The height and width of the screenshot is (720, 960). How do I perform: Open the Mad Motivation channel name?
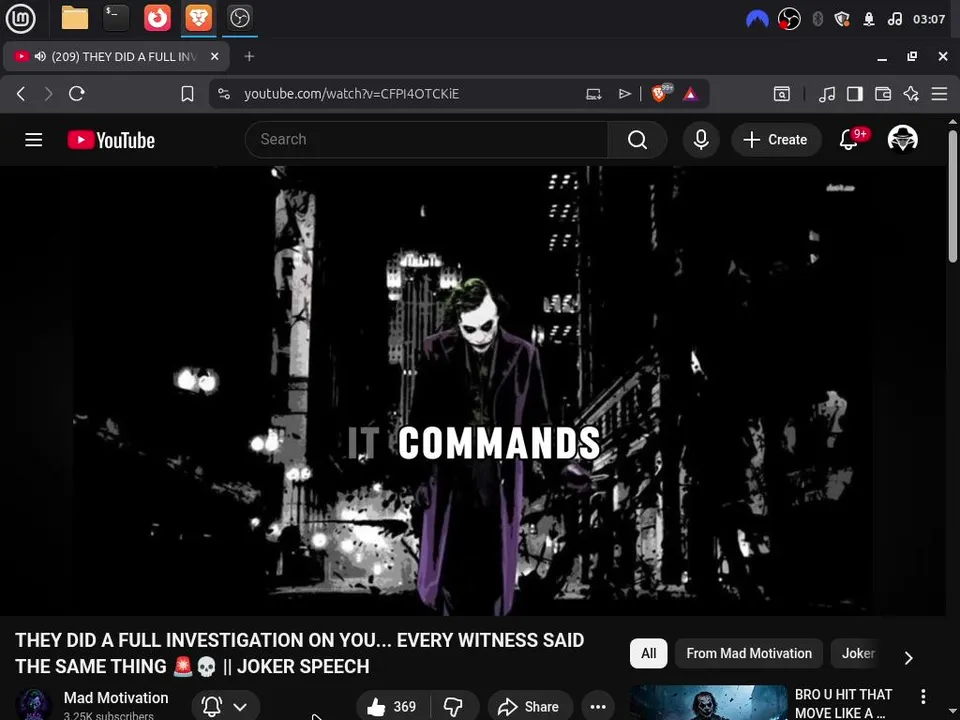pyautogui.click(x=116, y=697)
